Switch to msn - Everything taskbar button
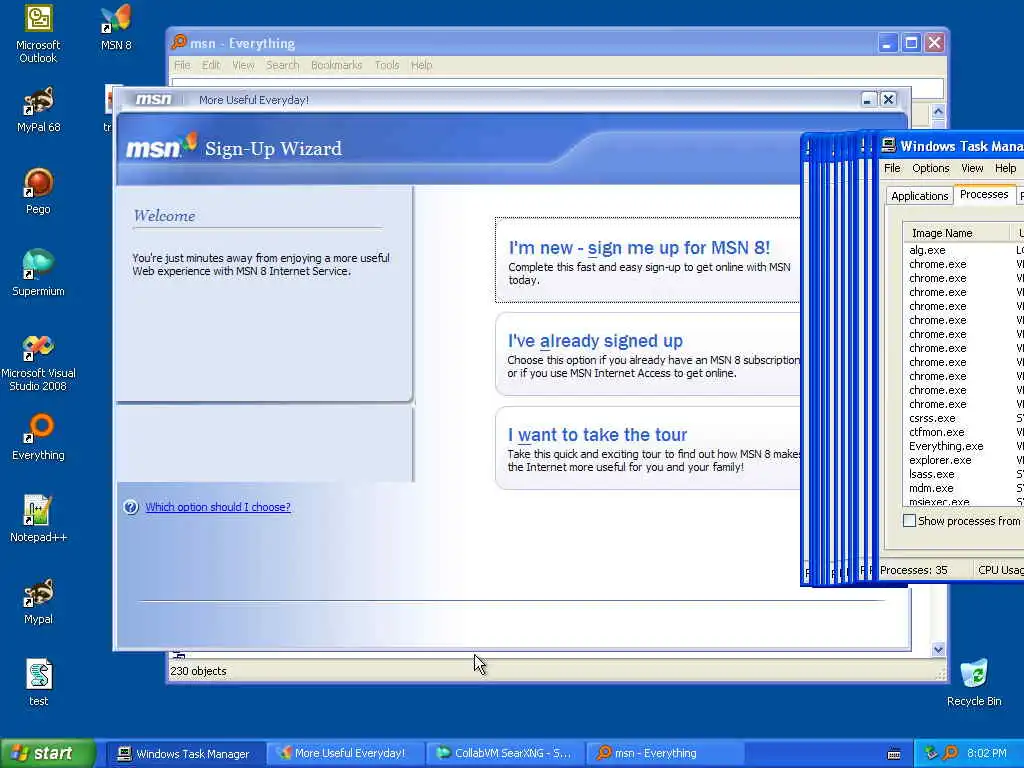The width and height of the screenshot is (1024, 768). (664, 754)
